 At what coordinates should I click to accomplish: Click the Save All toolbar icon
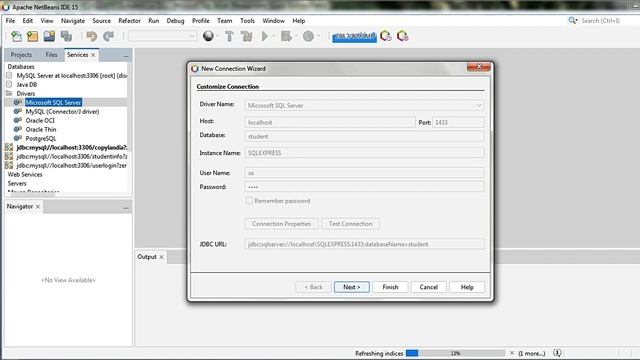[66, 36]
